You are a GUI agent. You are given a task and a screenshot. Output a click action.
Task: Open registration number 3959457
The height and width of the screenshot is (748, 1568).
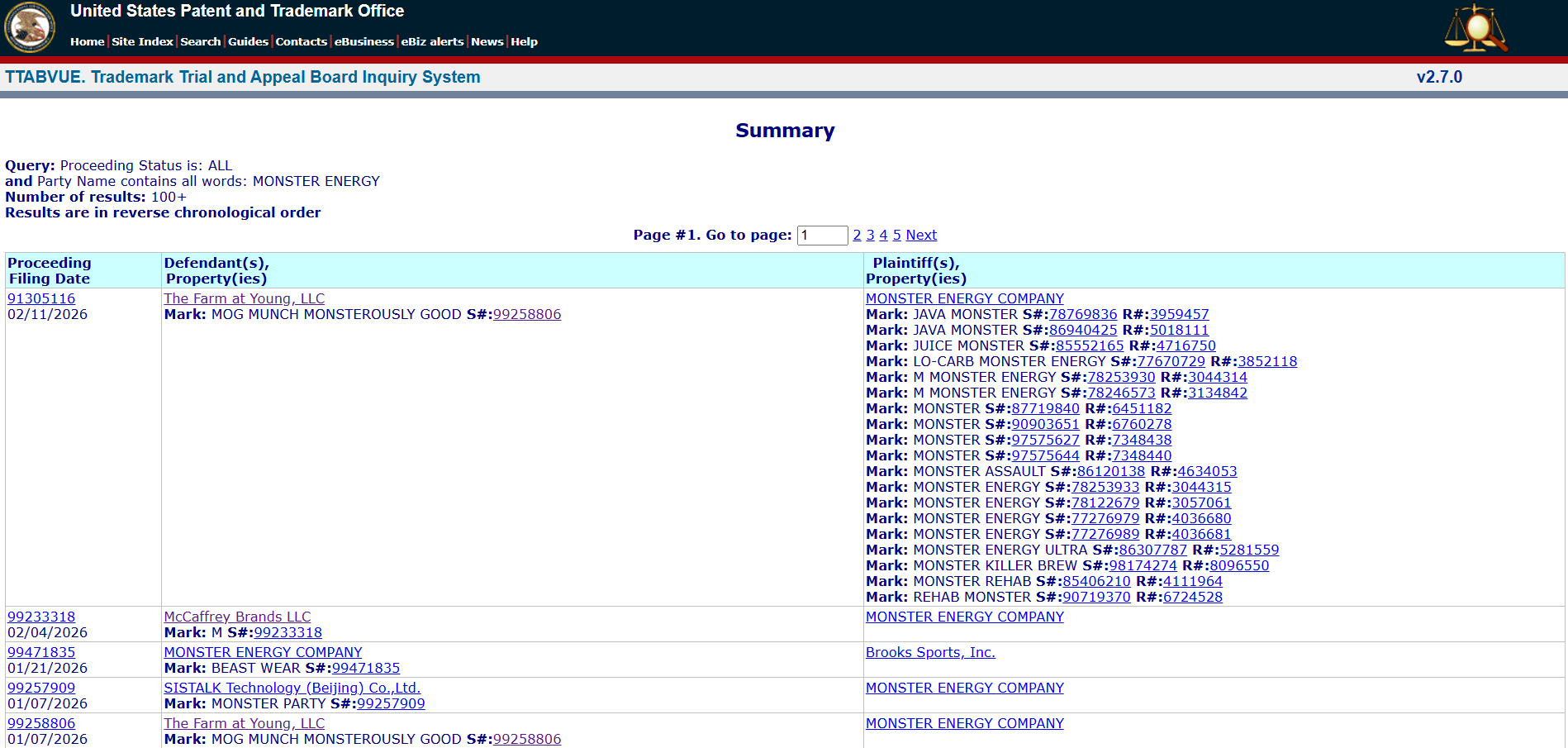click(x=1180, y=314)
